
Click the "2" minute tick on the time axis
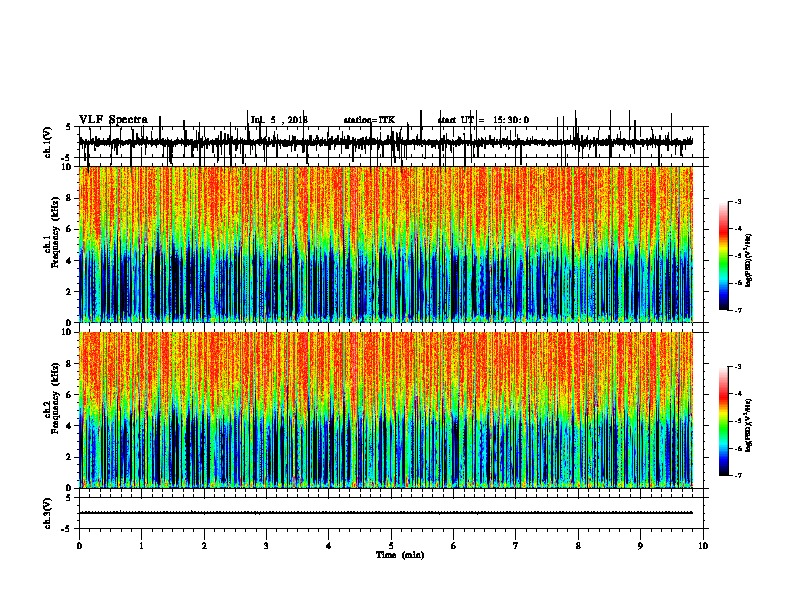pos(204,546)
